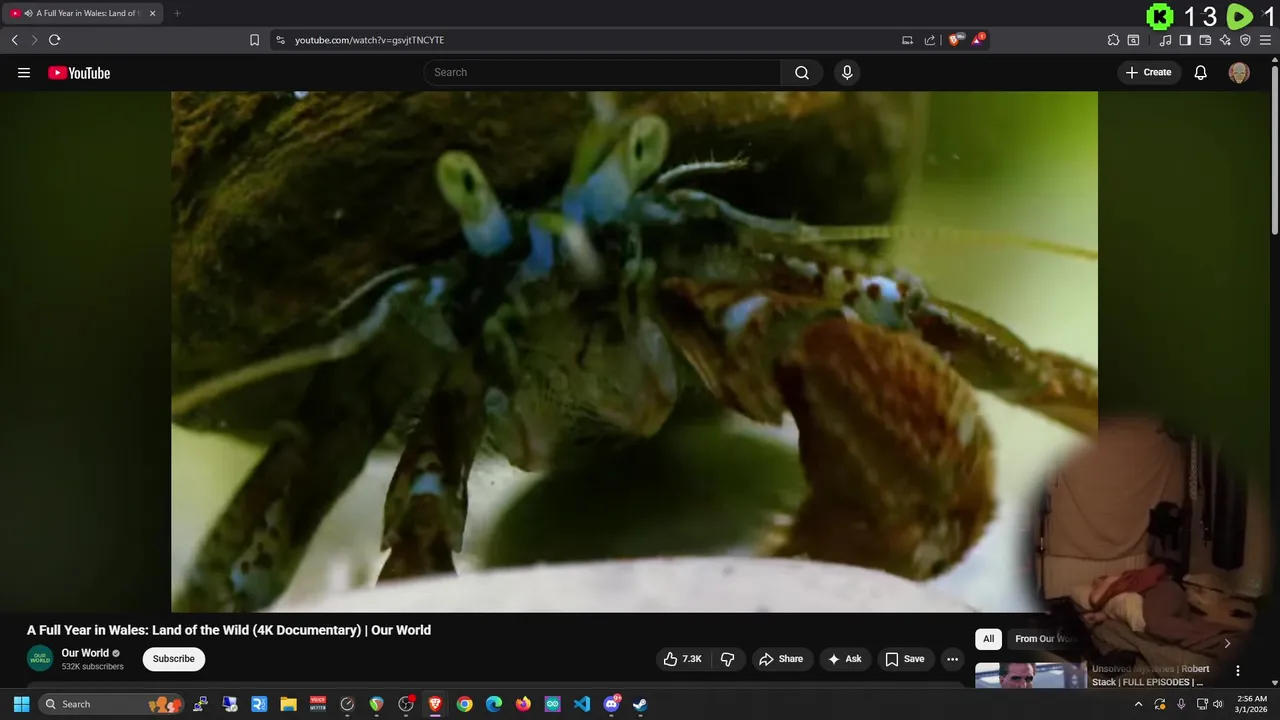The width and height of the screenshot is (1280, 720).
Task: Open the tab search icon in the toolbar
Action: [x=1133, y=40]
